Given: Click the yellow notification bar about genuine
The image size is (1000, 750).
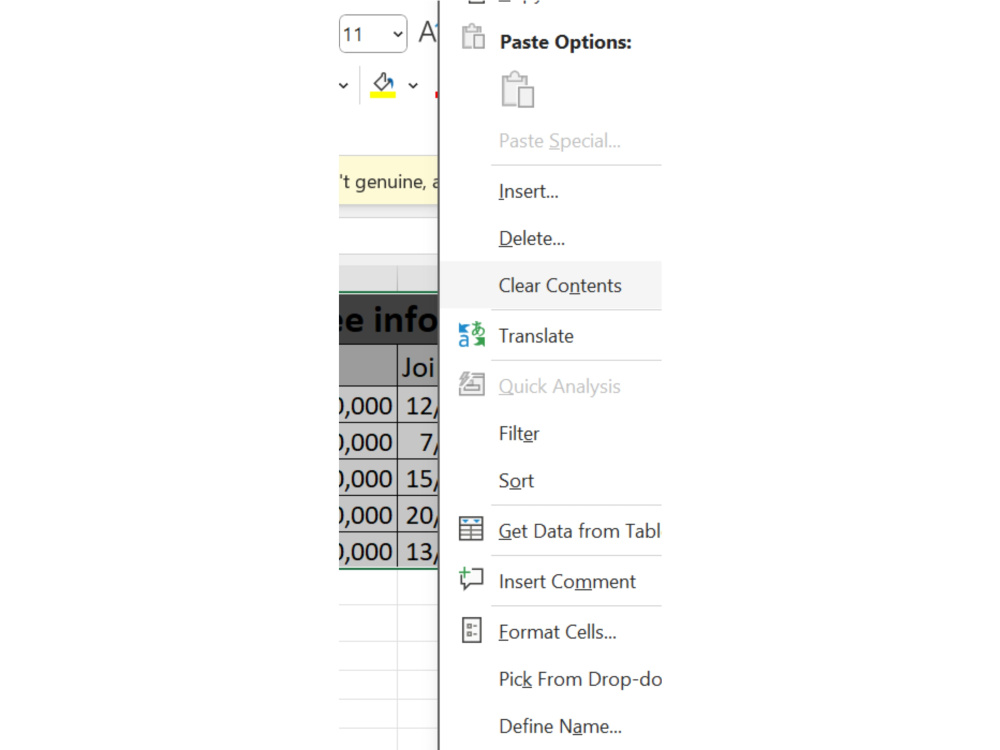Looking at the screenshot, I should [388, 181].
